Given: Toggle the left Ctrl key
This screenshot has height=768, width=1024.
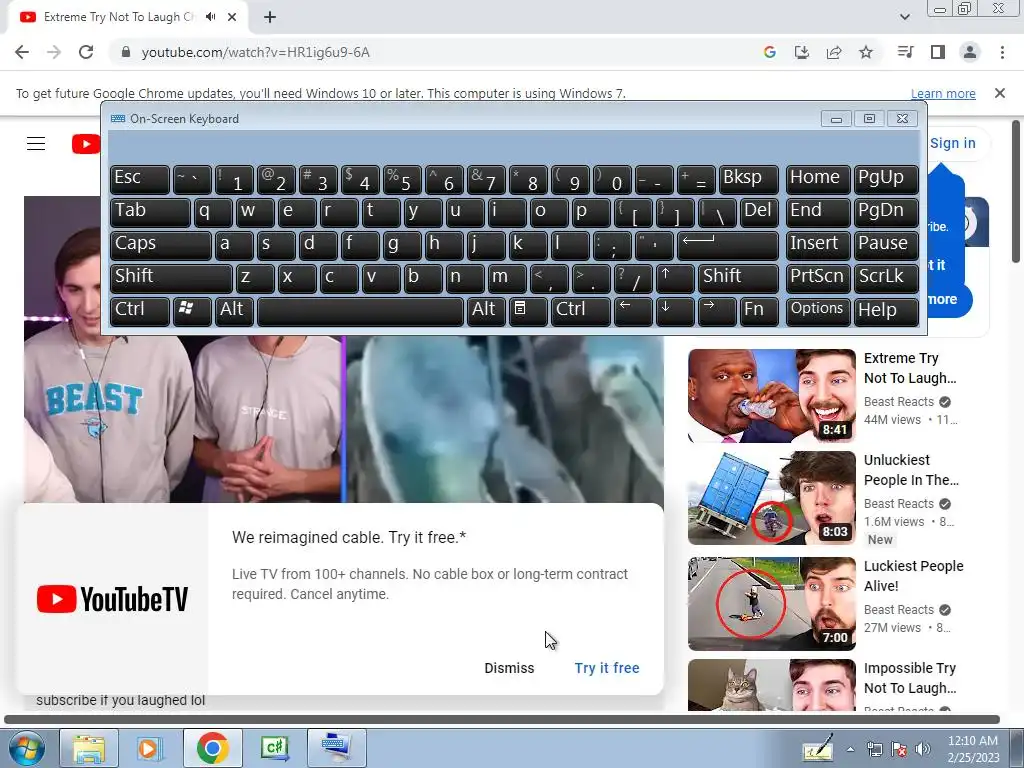Looking at the screenshot, I should (x=140, y=311).
